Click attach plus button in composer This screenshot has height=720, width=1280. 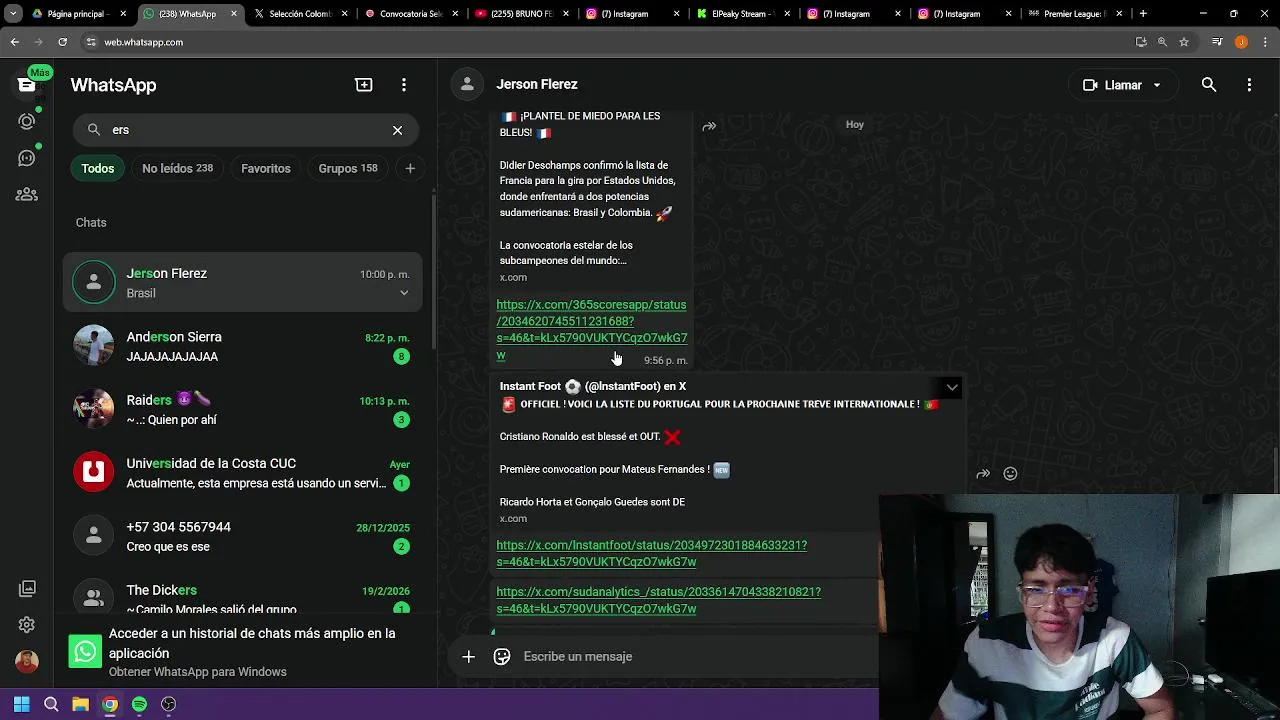tap(468, 656)
